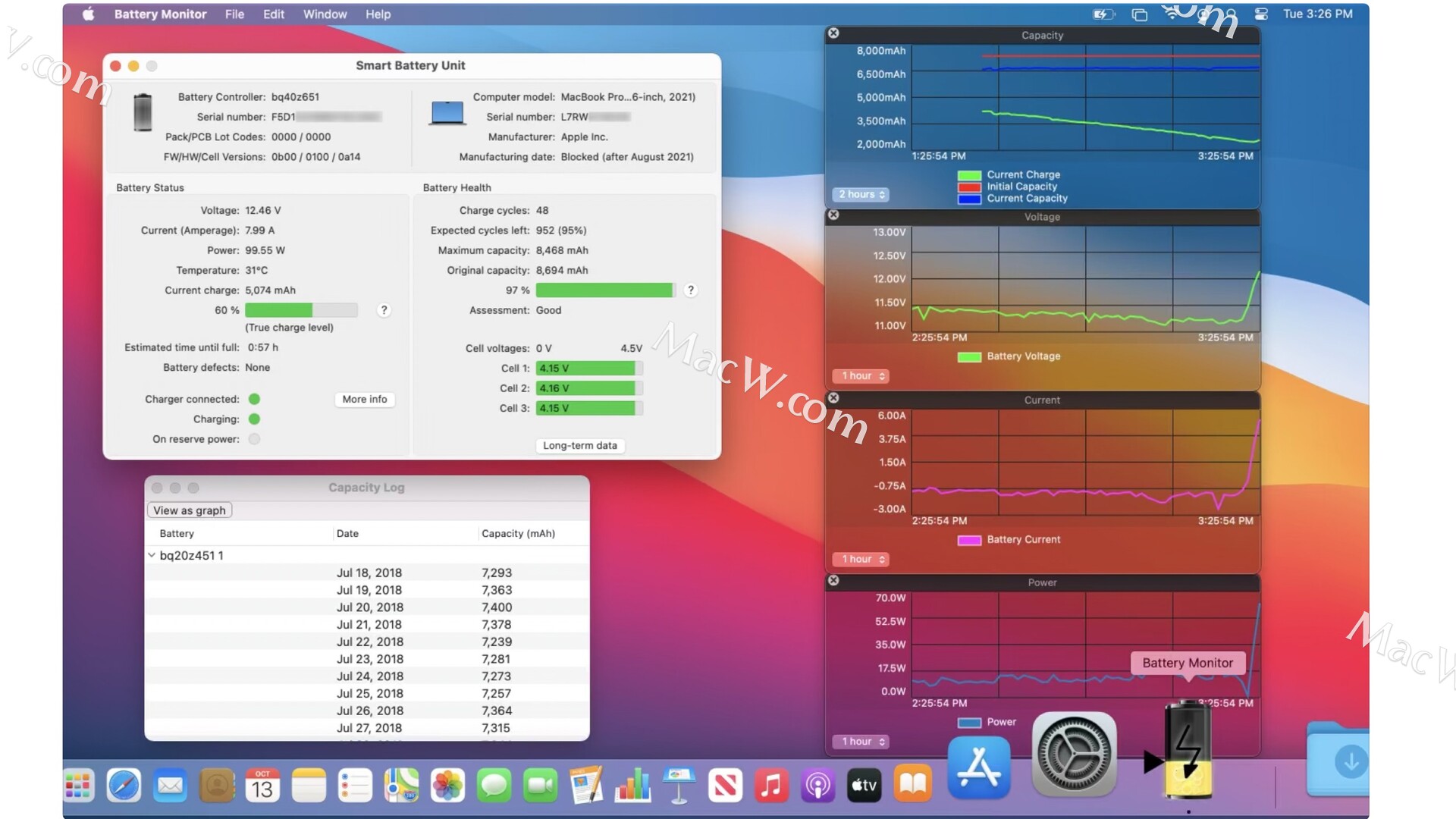The width and height of the screenshot is (1456, 819).
Task: Open the Battery Monitor app menu
Action: (160, 14)
